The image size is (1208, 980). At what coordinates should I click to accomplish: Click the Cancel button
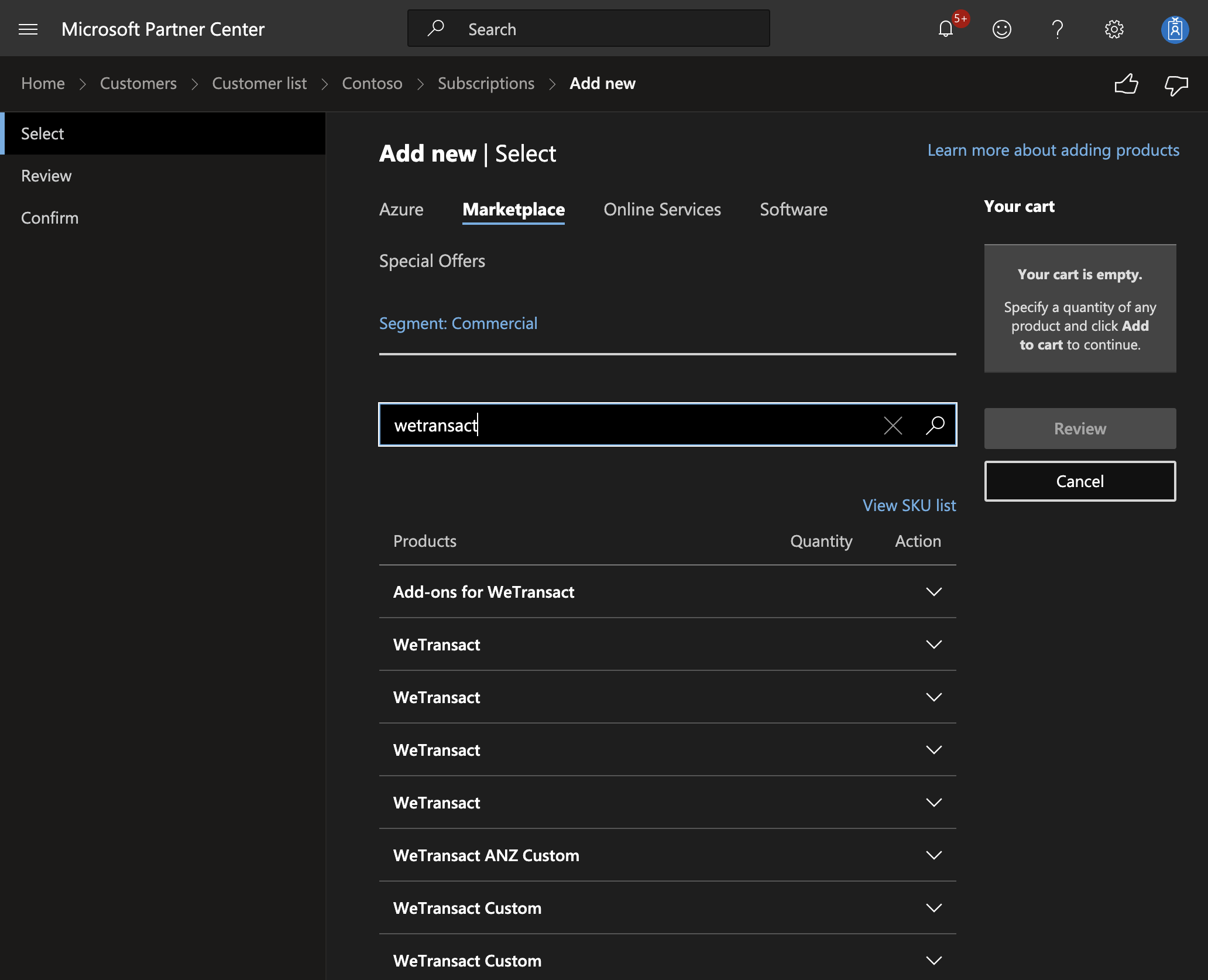tap(1080, 481)
